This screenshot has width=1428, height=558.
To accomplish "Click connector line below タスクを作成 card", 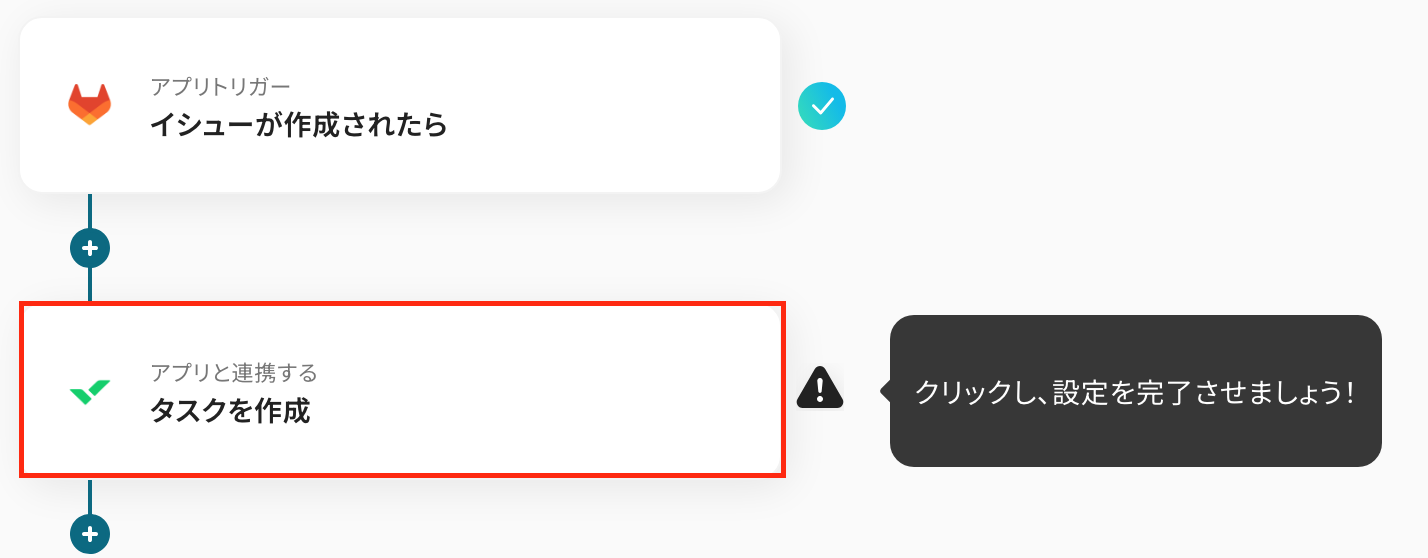I will click(x=90, y=495).
